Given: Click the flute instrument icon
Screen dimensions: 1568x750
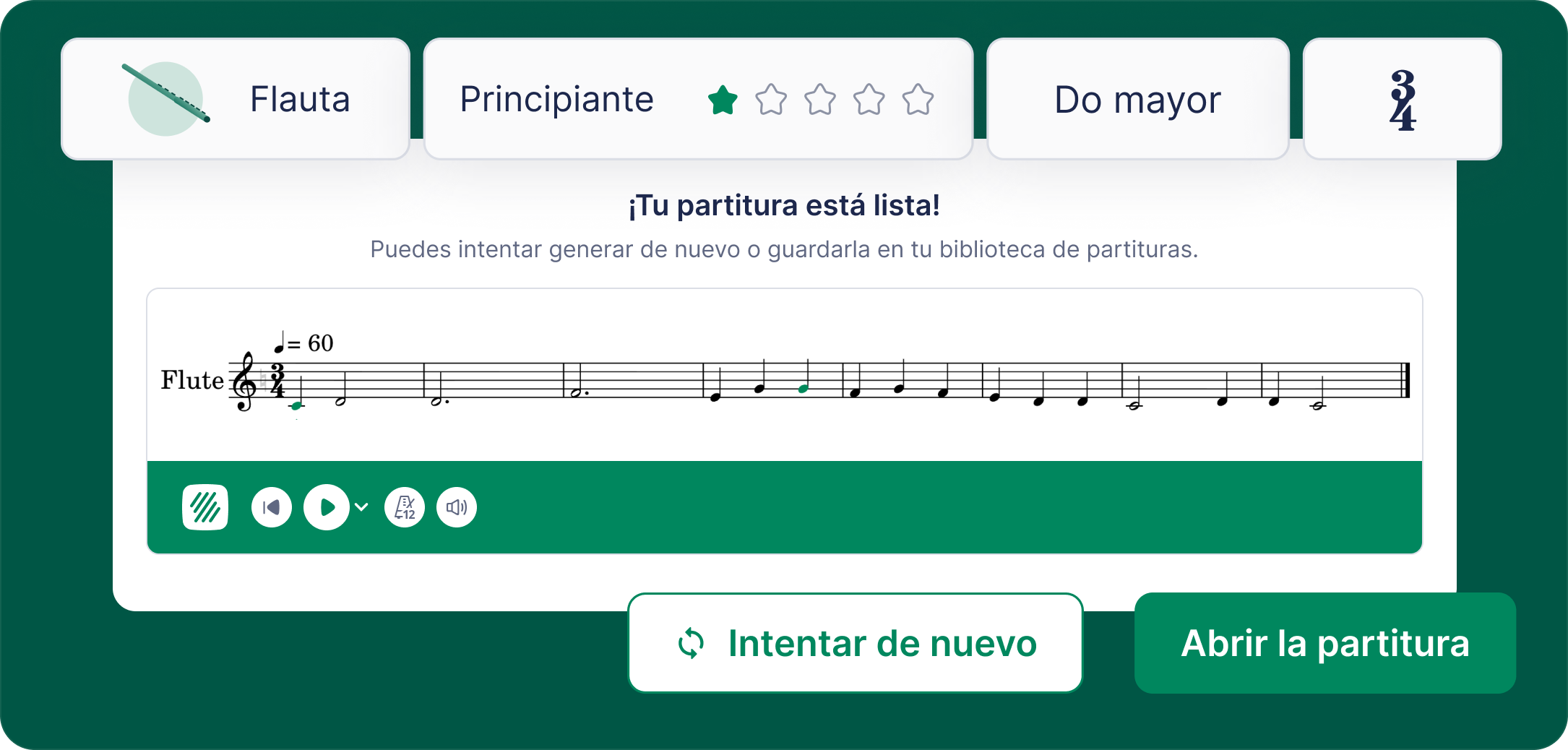Looking at the screenshot, I should pos(166,99).
